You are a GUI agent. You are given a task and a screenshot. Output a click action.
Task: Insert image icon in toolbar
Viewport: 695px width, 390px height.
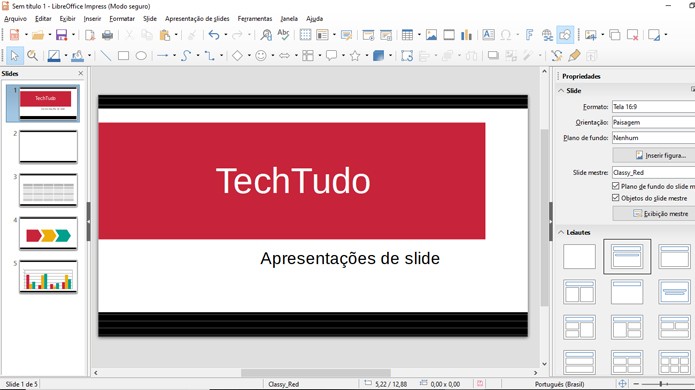[x=431, y=35]
